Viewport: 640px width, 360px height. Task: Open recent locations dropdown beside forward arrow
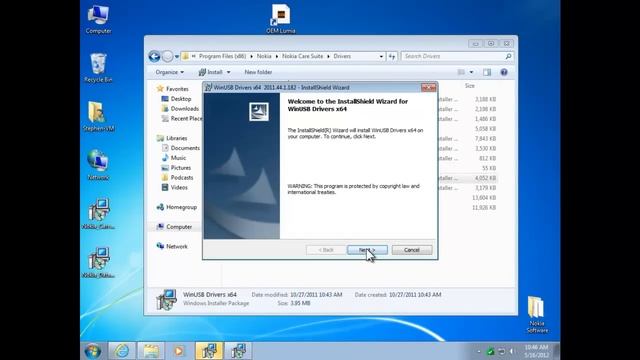point(177,57)
